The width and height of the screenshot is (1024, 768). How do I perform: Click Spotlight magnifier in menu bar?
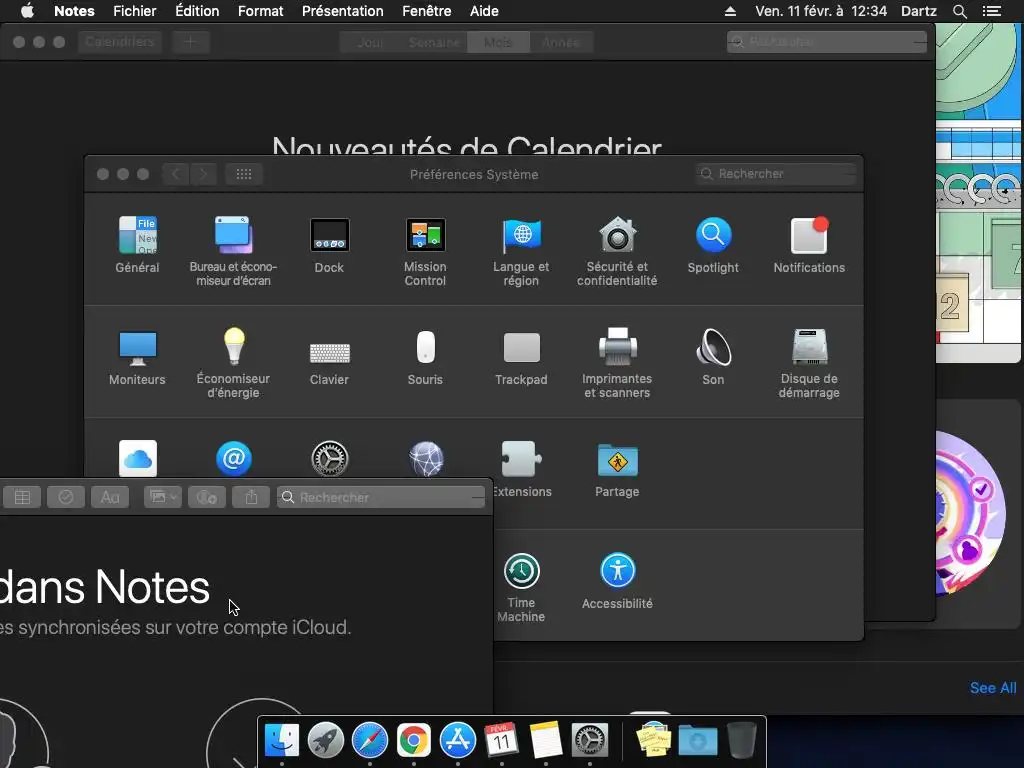tap(959, 11)
